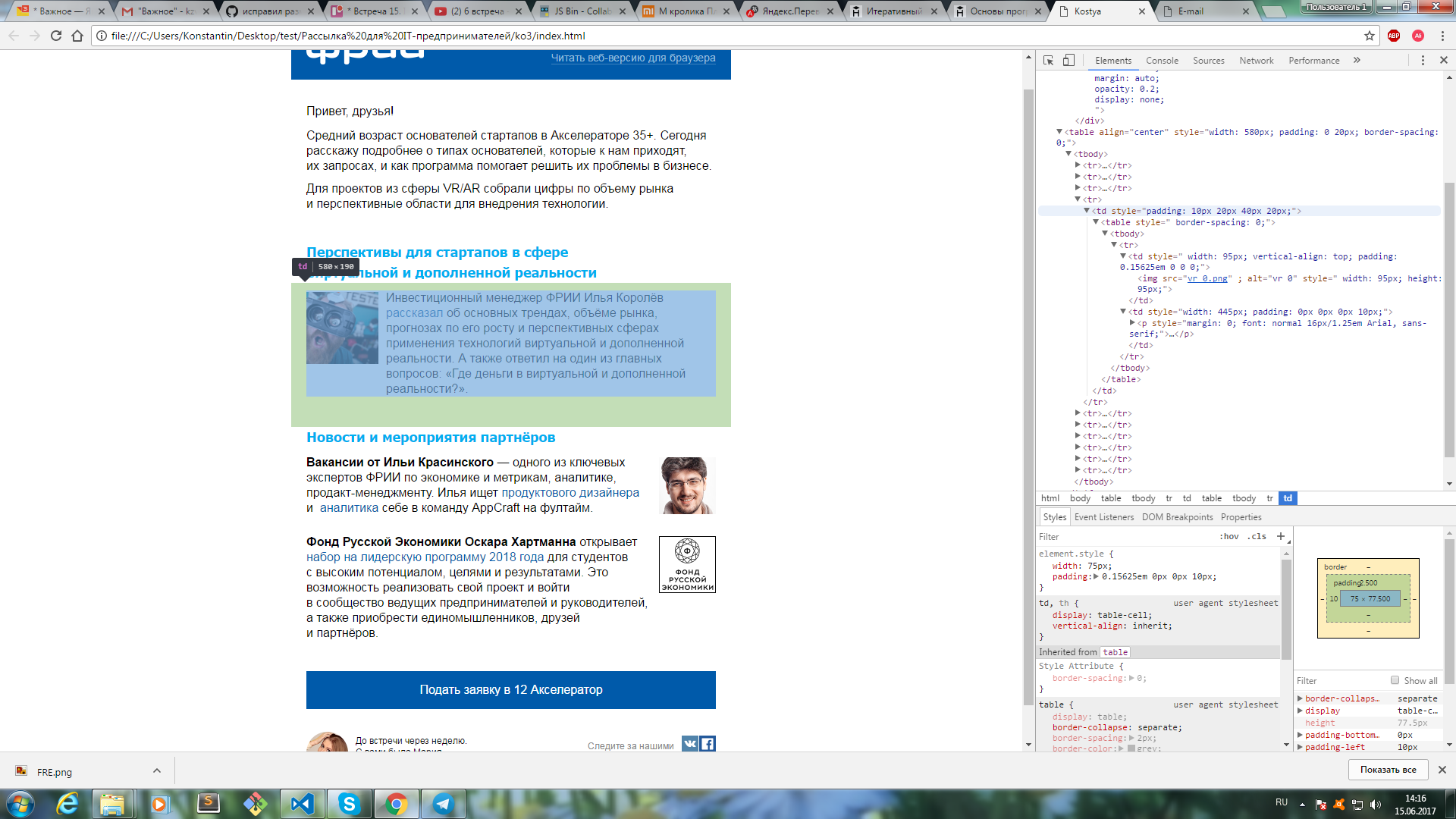Open Sublime Text from the taskbar
The height and width of the screenshot is (819, 1456).
click(208, 804)
